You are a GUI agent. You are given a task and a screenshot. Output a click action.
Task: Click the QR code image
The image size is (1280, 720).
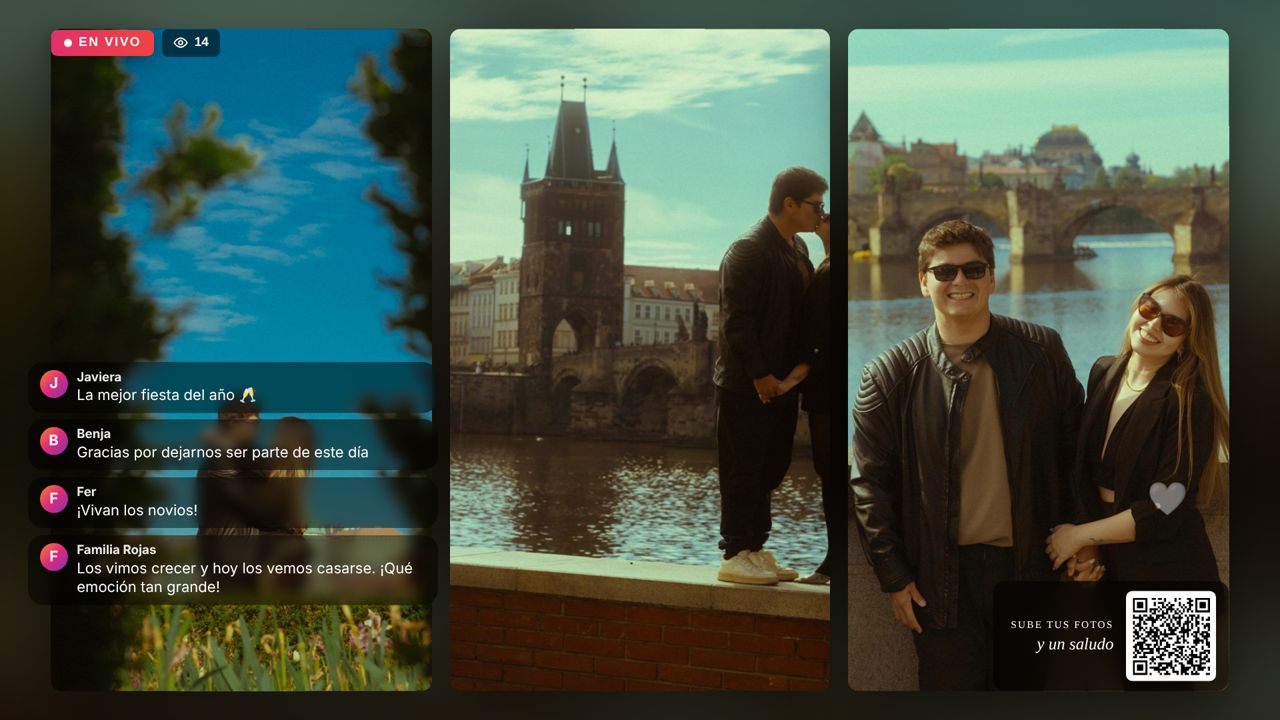tap(1171, 636)
